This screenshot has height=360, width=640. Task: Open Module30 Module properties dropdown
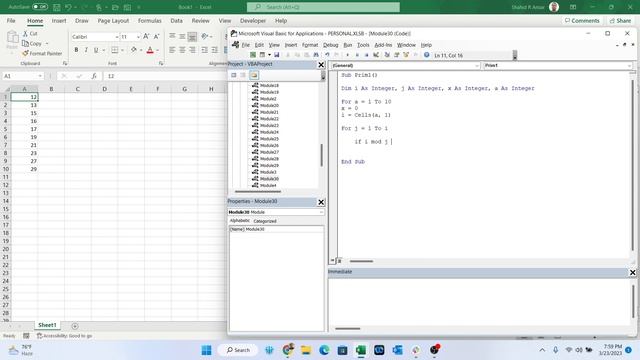[321, 212]
